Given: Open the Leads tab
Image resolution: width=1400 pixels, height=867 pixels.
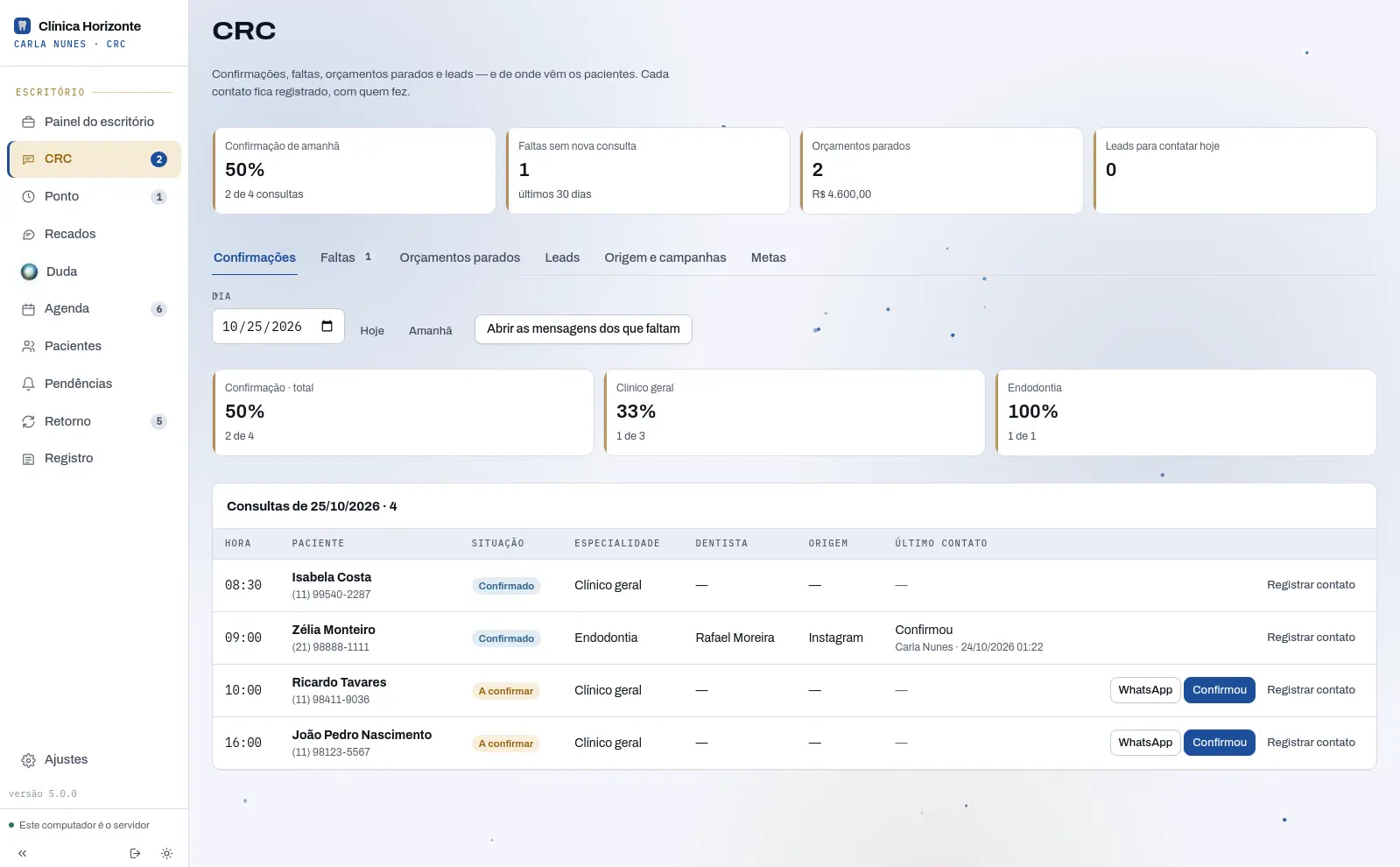Looking at the screenshot, I should coord(562,257).
